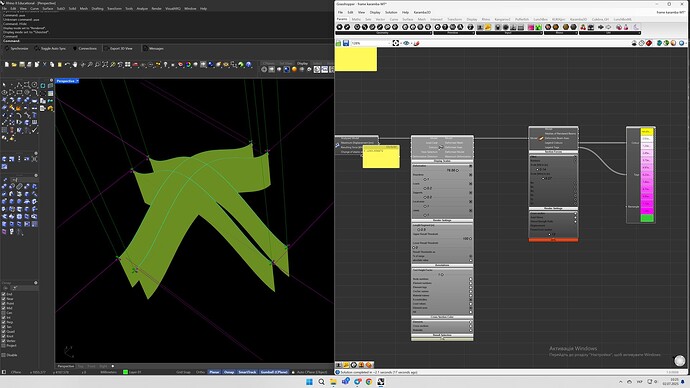The height and width of the screenshot is (388, 690).
Task: Switch to Grasshopper Params tab
Action: coord(342,19)
